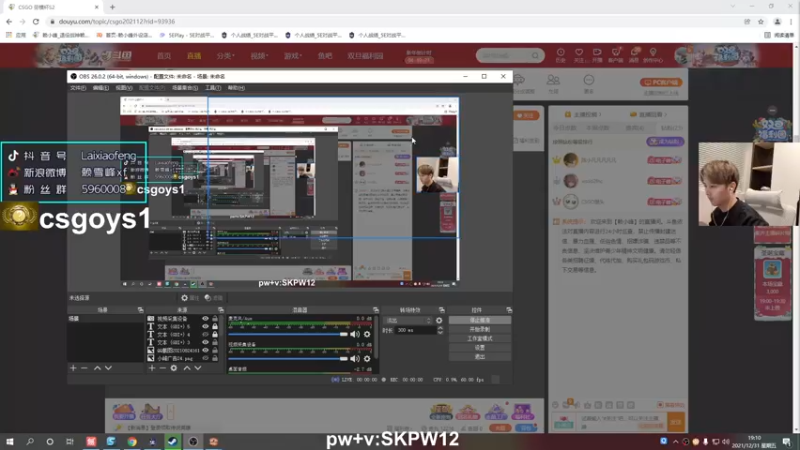Viewport: 800px width, 450px height.
Task: Move scene down in Scenes toolbar
Action: click(x=108, y=368)
